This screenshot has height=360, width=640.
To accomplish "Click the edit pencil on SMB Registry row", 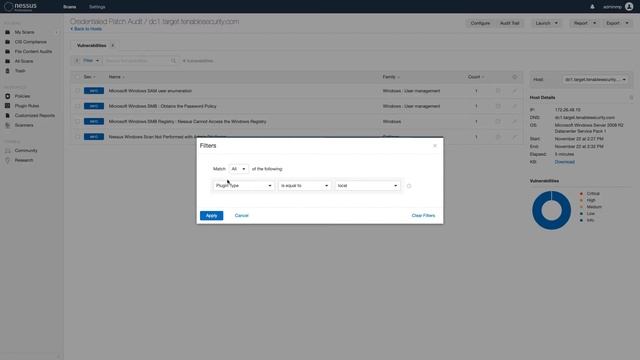I will [514, 121].
